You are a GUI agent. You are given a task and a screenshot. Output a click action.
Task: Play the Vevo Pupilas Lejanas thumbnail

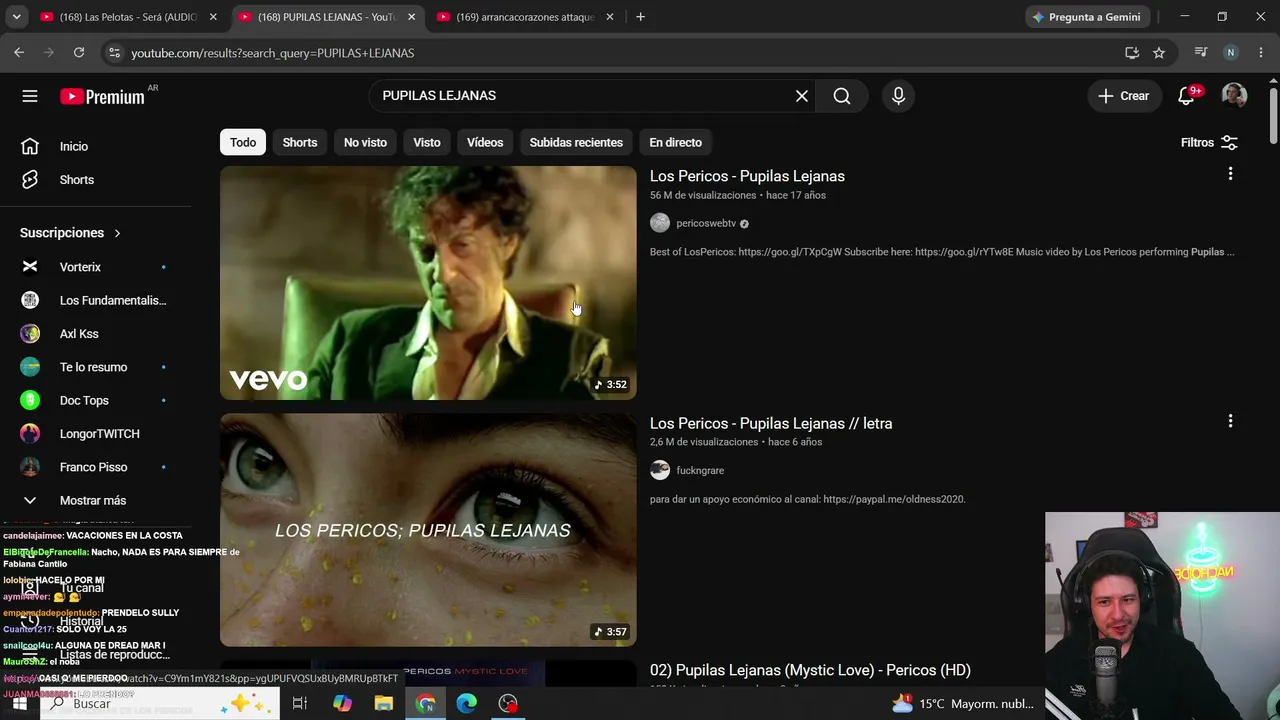click(x=428, y=283)
